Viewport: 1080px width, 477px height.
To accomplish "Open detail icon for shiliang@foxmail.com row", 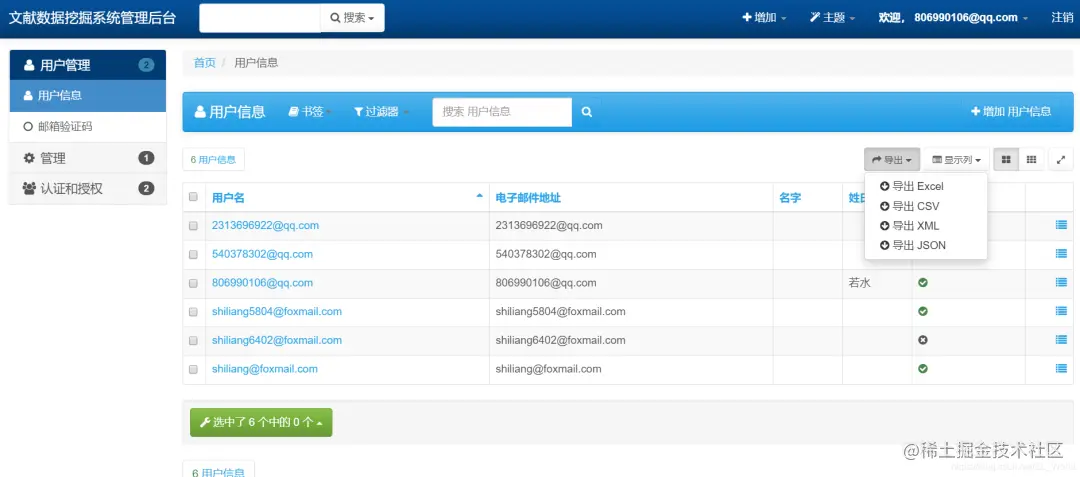I will (1061, 369).
